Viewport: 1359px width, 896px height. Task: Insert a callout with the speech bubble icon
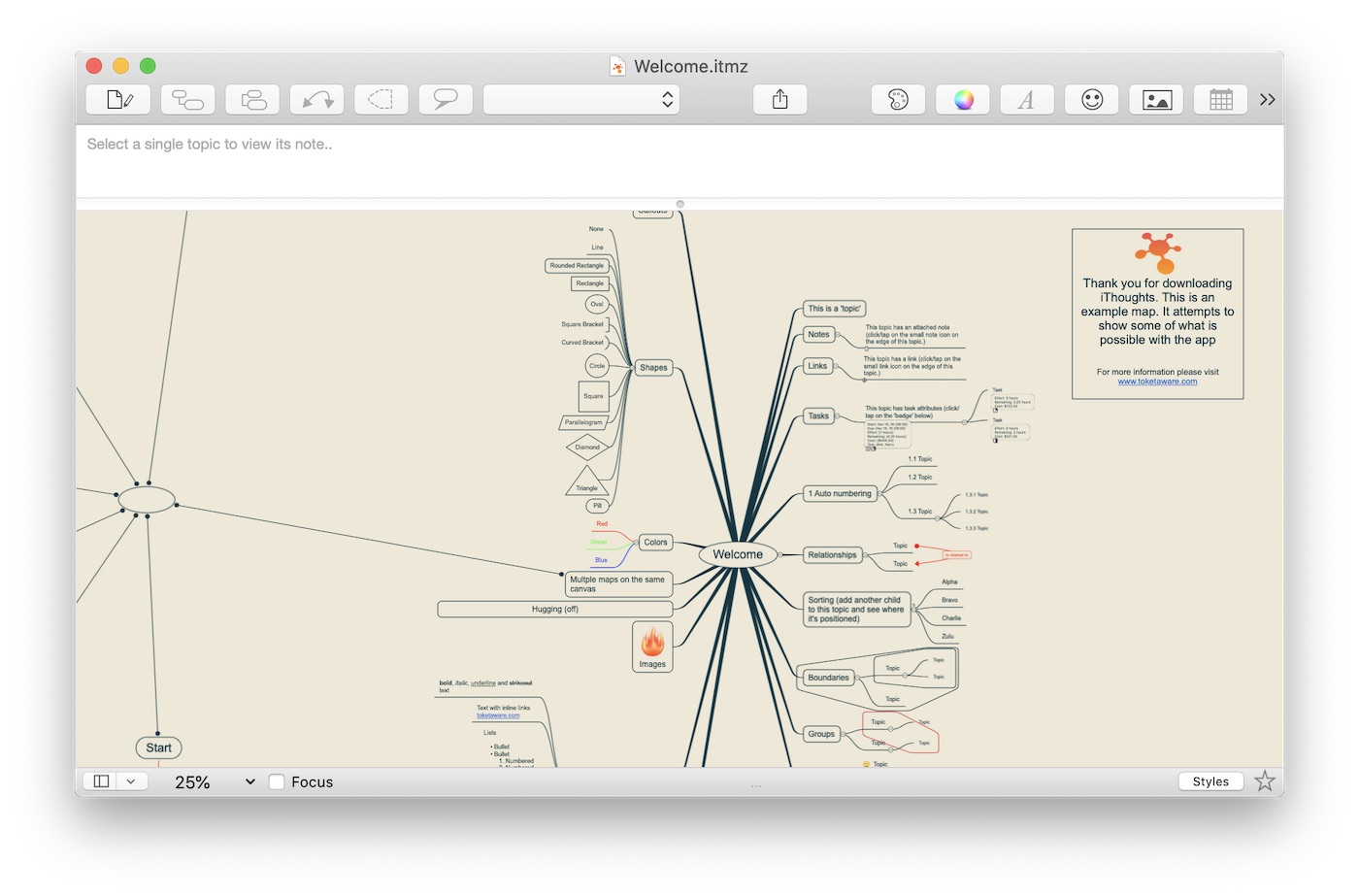point(446,98)
